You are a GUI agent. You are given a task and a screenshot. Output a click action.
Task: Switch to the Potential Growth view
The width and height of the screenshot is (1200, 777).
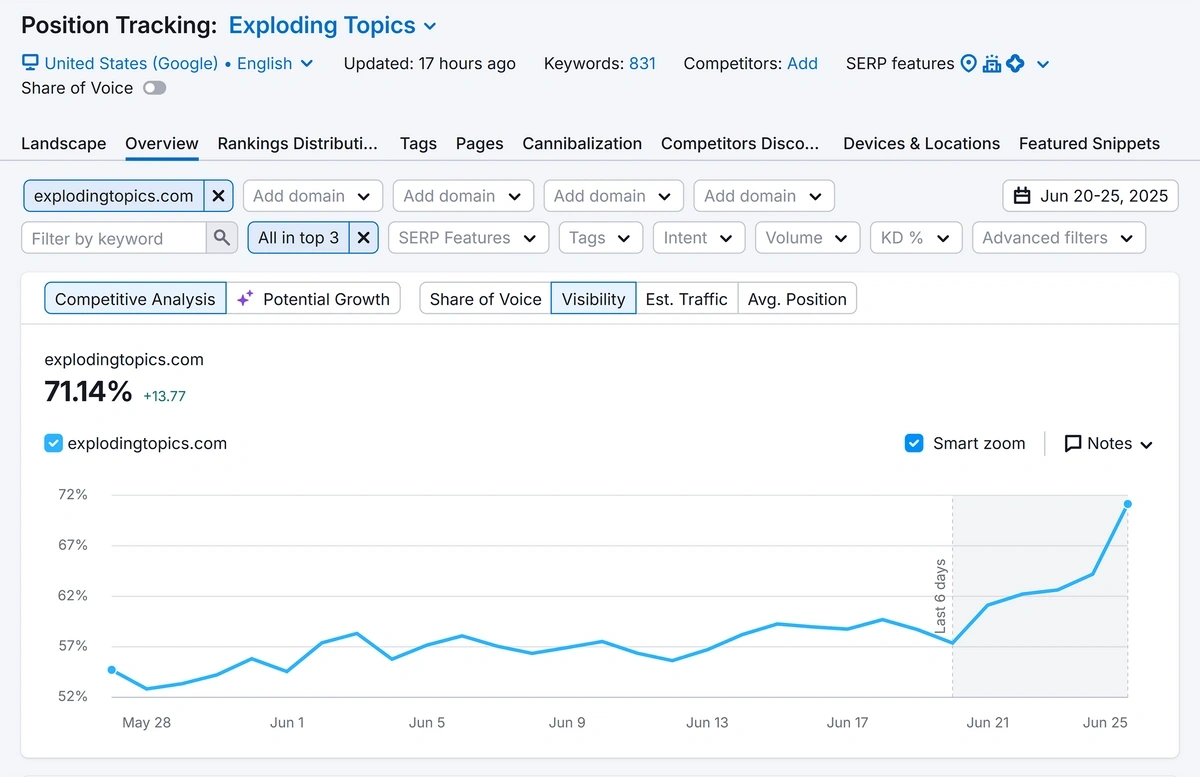314,299
